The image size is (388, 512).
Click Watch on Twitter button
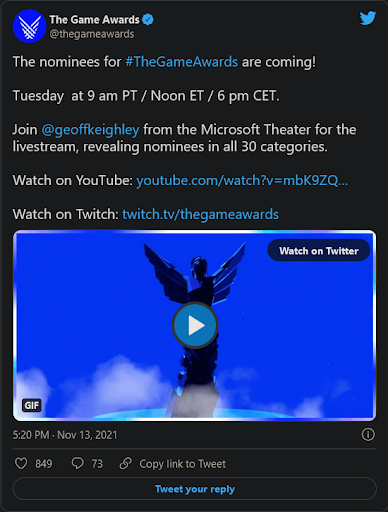(319, 250)
